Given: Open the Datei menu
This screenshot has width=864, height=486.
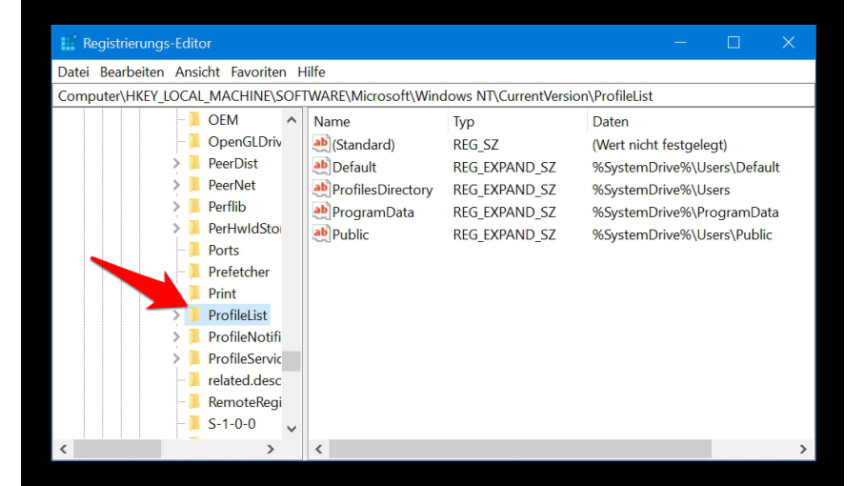Looking at the screenshot, I should (x=73, y=72).
